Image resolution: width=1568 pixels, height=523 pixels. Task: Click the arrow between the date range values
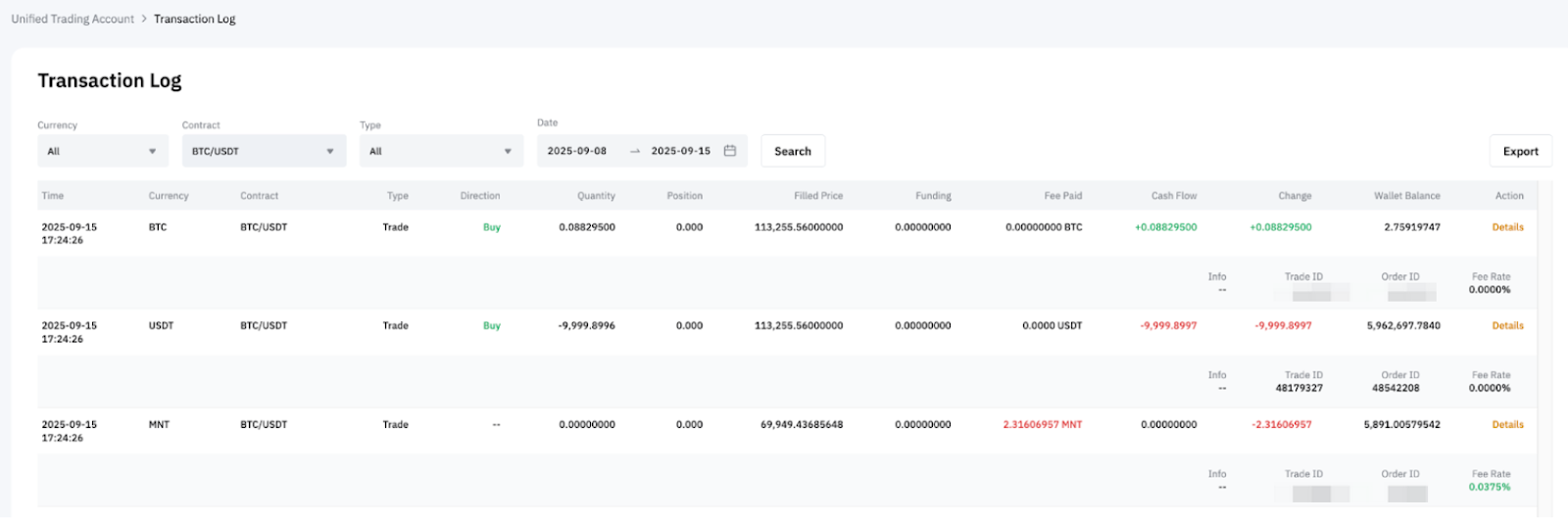634,151
